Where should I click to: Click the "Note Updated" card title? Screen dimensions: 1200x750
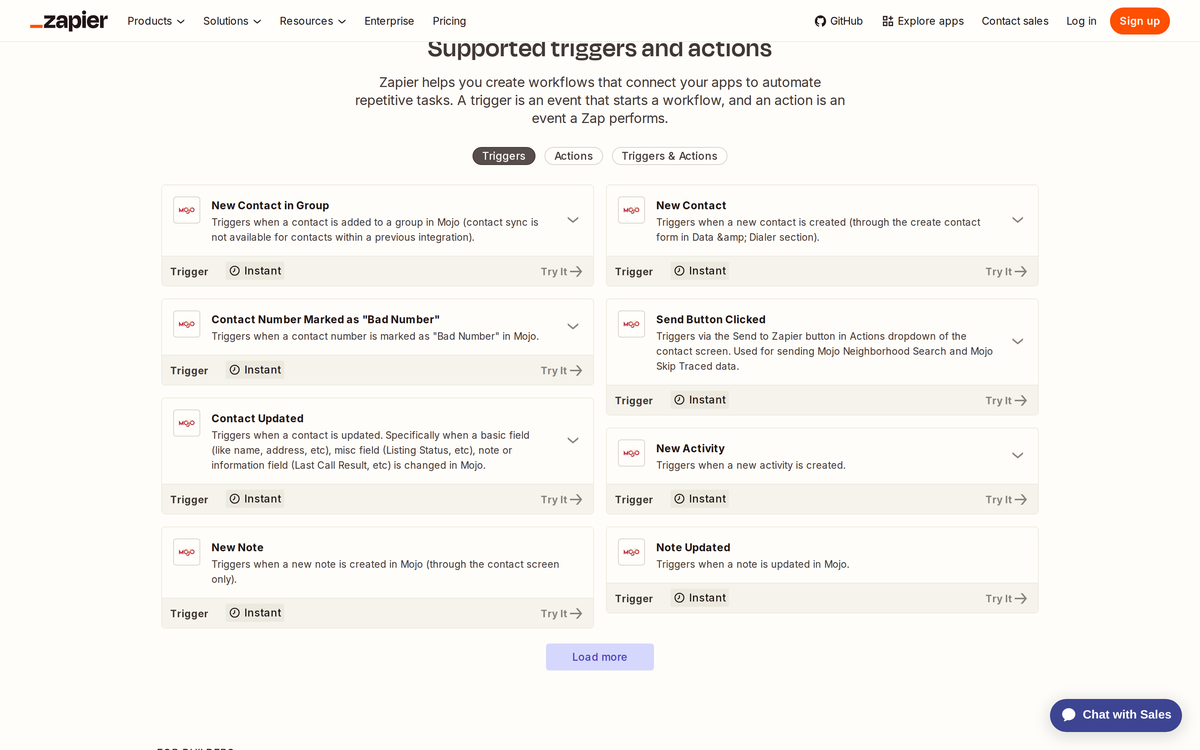pos(693,548)
